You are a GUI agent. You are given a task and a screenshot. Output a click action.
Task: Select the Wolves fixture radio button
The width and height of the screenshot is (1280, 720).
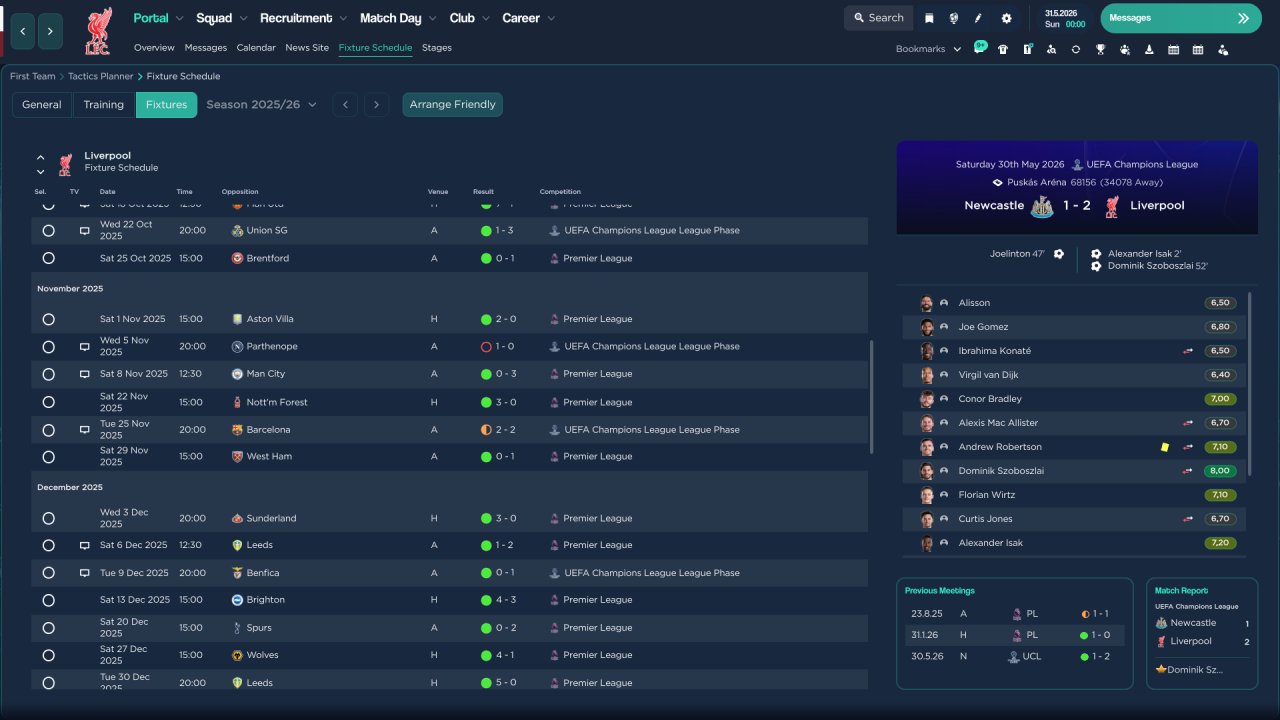click(x=48, y=655)
